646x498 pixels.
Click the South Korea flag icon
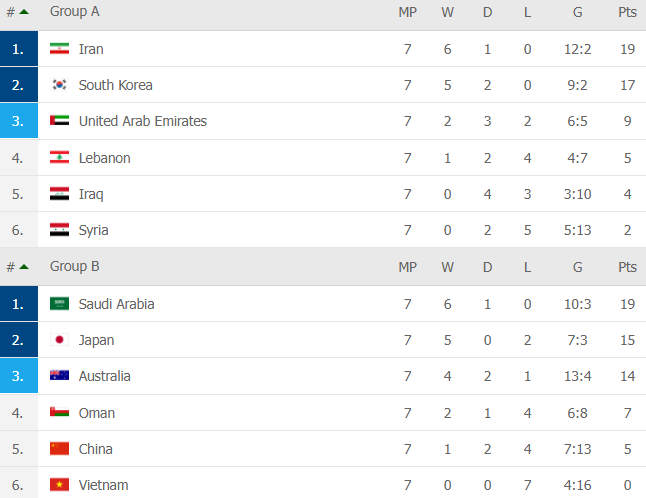(x=59, y=84)
